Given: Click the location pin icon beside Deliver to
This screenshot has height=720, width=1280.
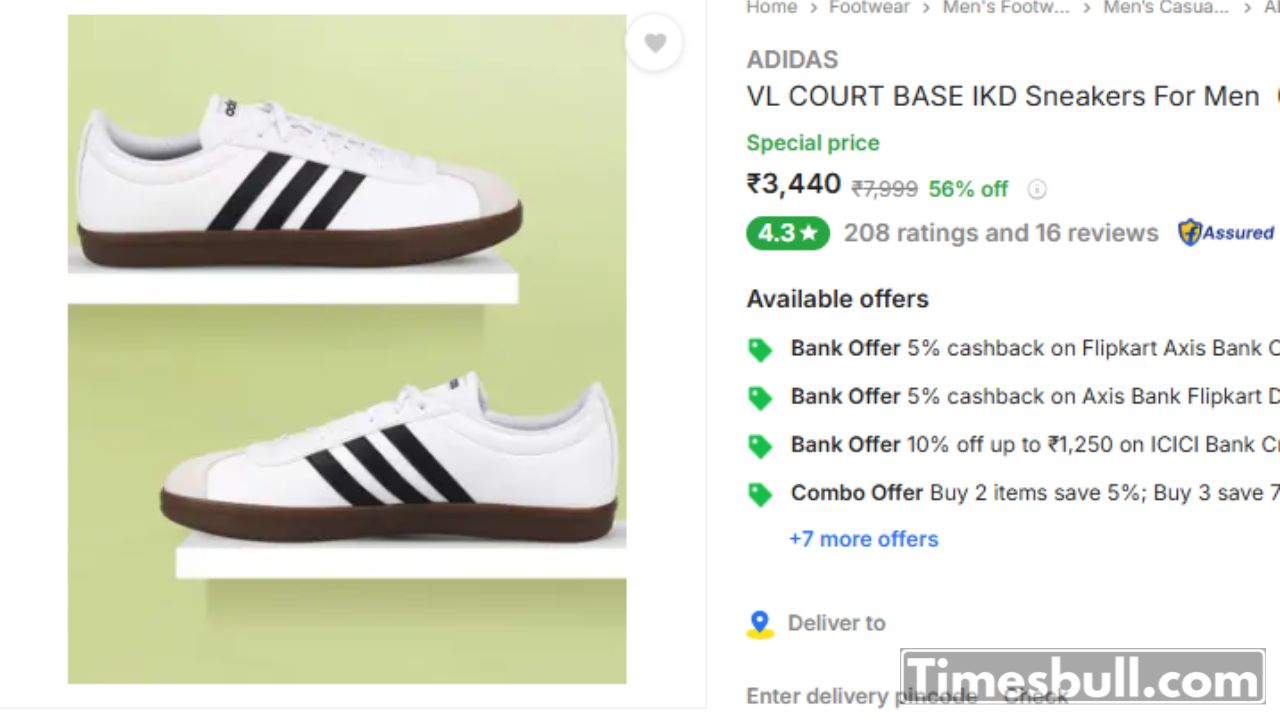Looking at the screenshot, I should [x=760, y=624].
